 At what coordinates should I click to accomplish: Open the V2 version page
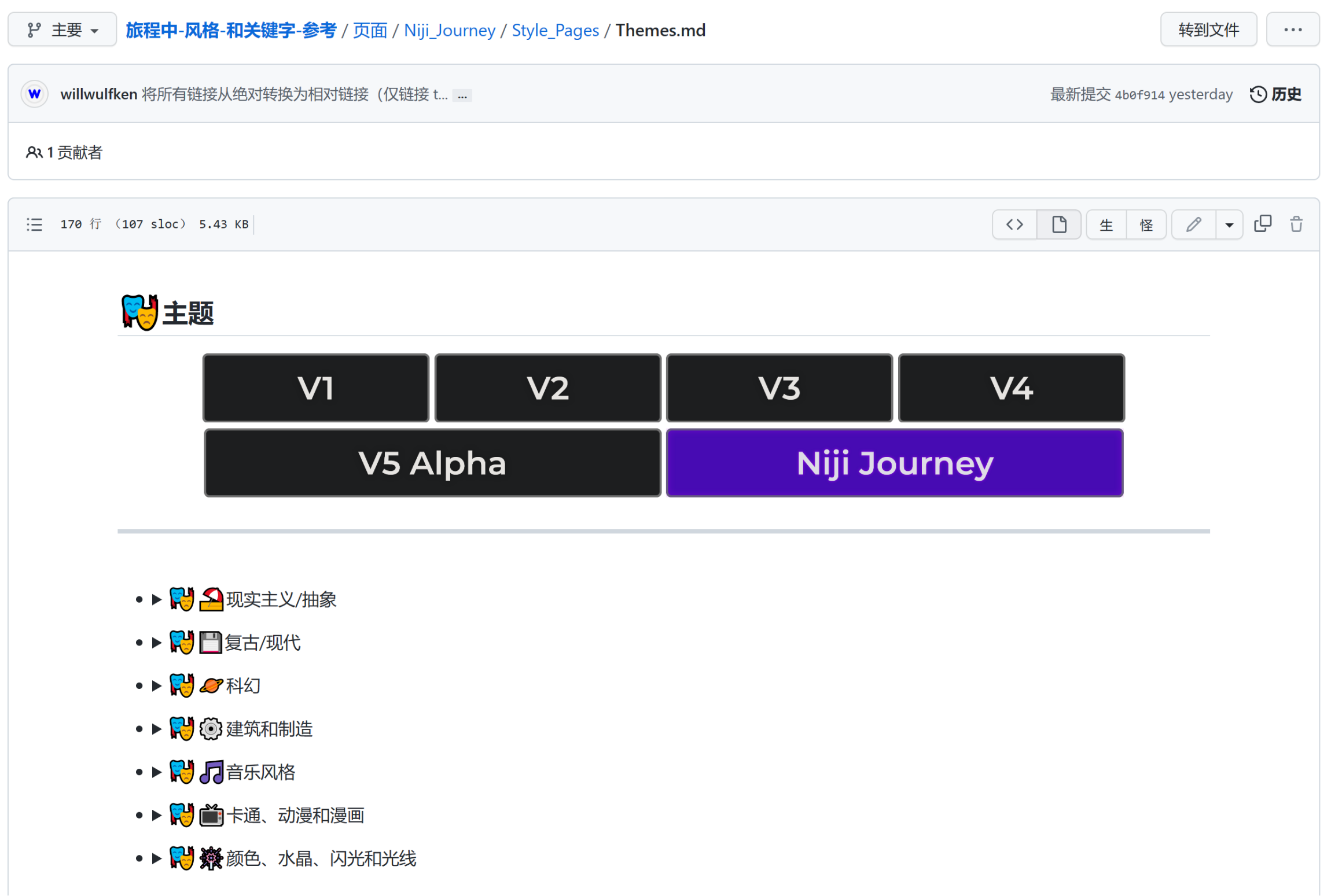click(547, 388)
